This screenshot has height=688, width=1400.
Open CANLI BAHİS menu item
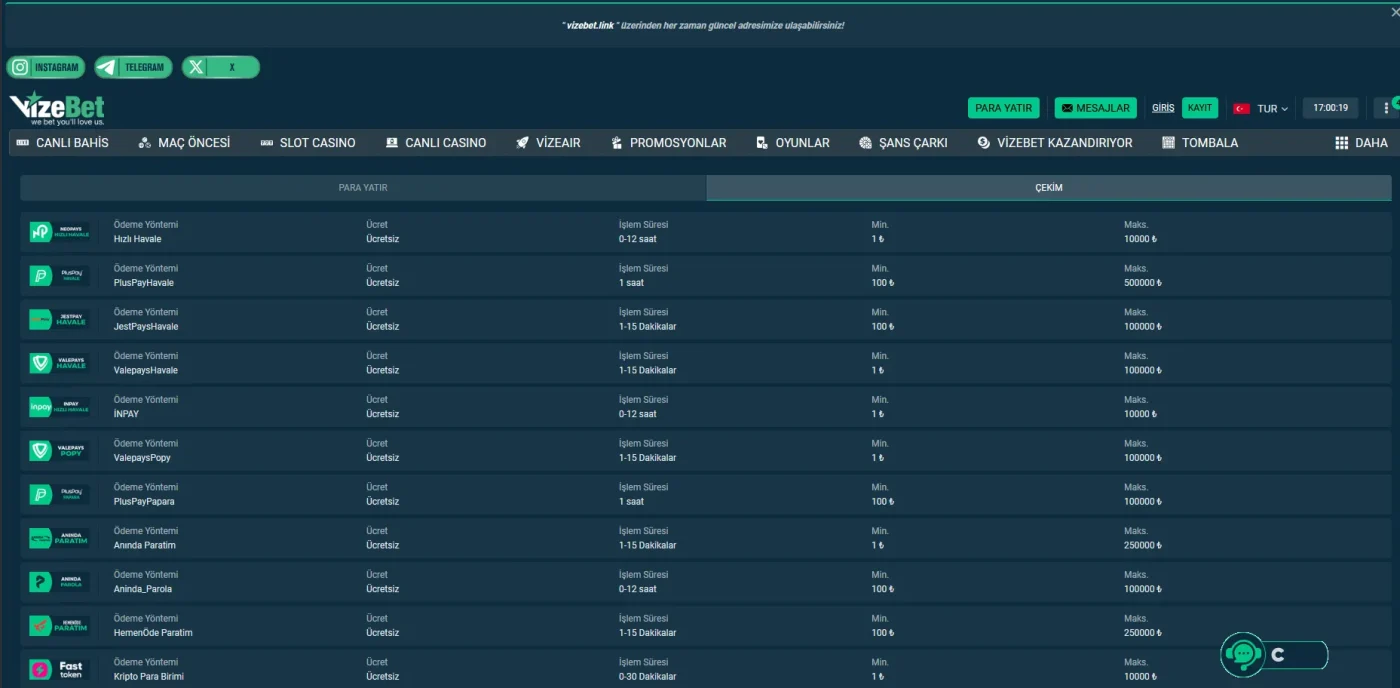pyautogui.click(x=62, y=143)
